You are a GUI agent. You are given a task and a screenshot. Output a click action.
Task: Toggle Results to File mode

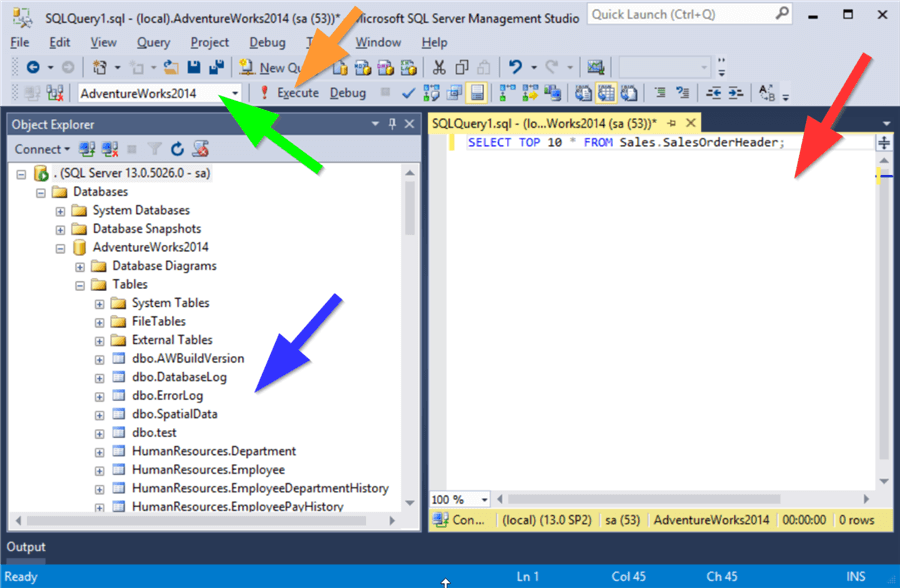coord(629,93)
